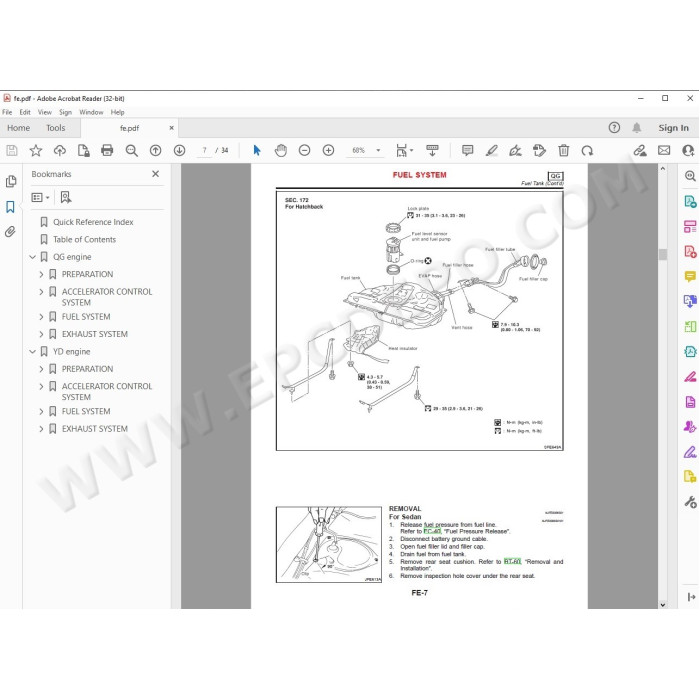Collapse the YD engine bookmark
Screen dimensions: 700x700
[33, 351]
